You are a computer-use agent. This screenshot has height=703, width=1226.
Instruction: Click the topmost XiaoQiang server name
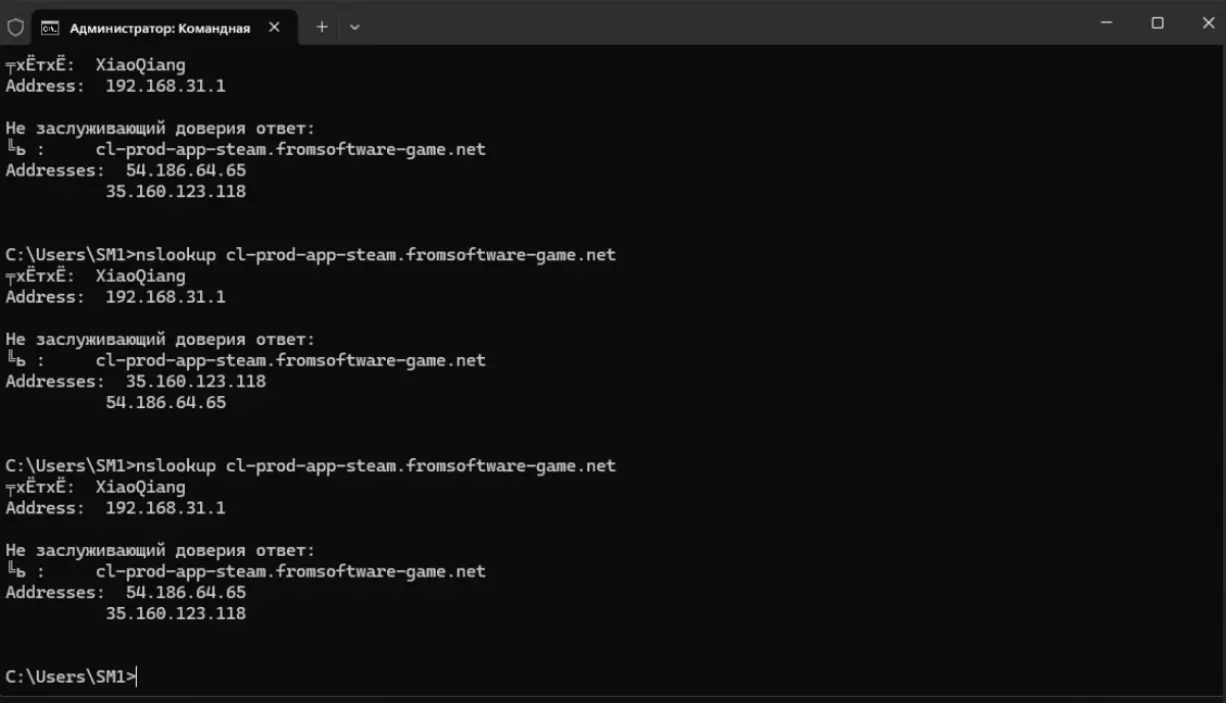click(140, 65)
